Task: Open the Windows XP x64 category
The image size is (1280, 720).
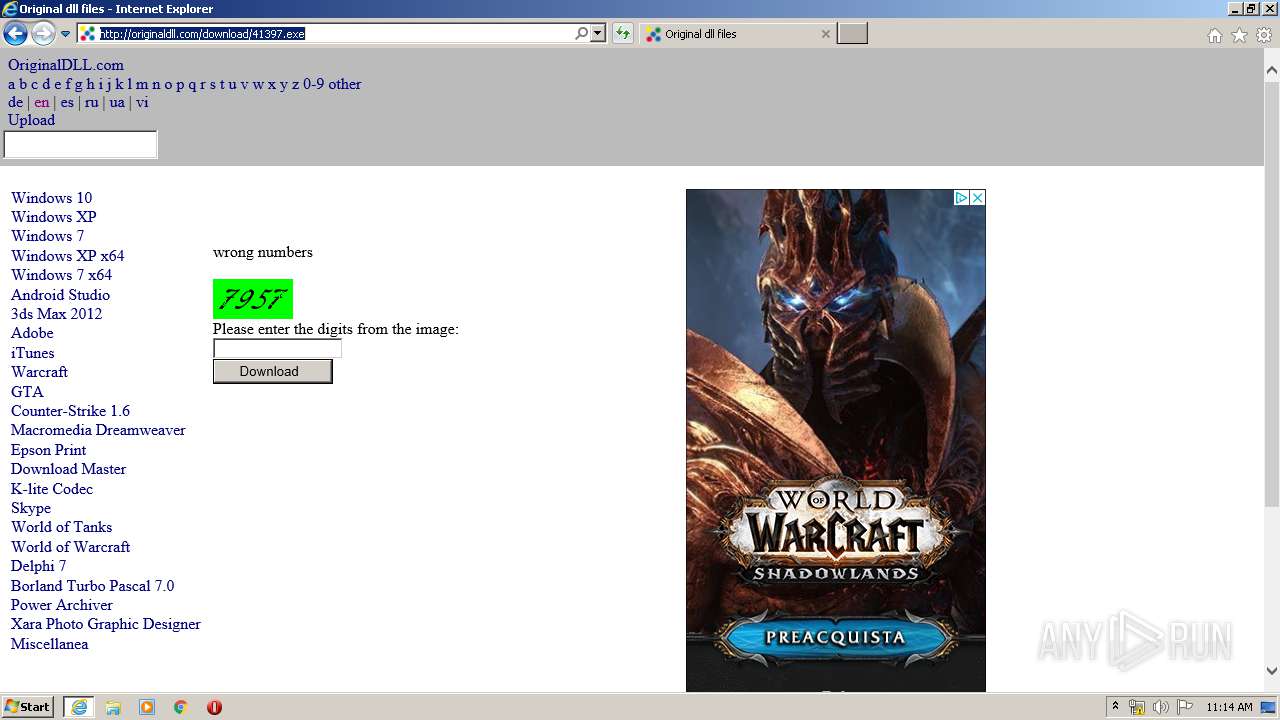Action: [x=68, y=256]
